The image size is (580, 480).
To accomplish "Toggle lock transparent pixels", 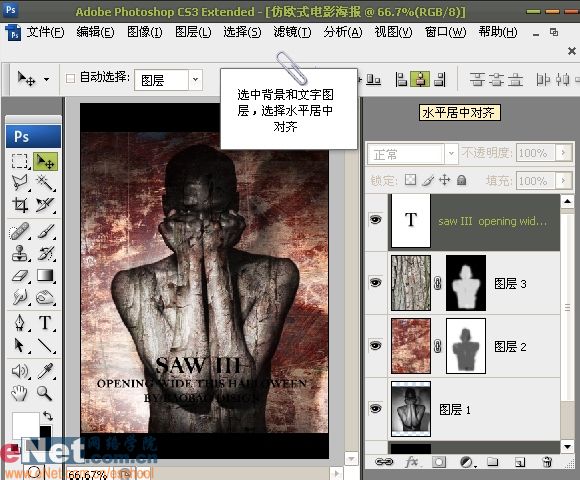I will pyautogui.click(x=410, y=180).
